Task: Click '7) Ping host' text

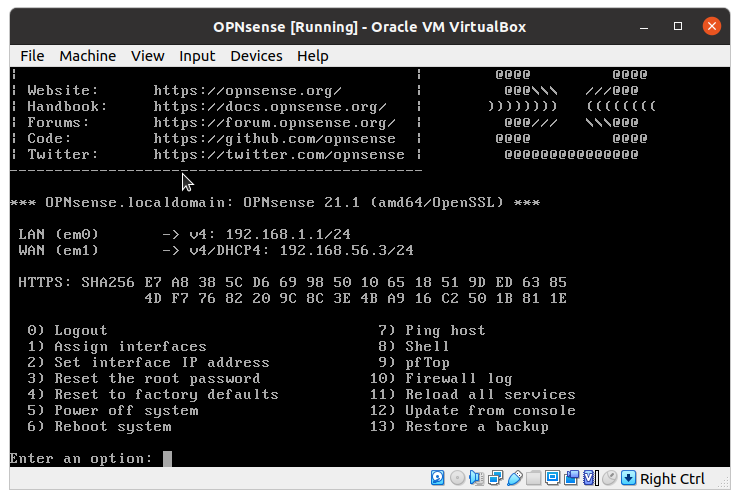Action: [x=432, y=330]
